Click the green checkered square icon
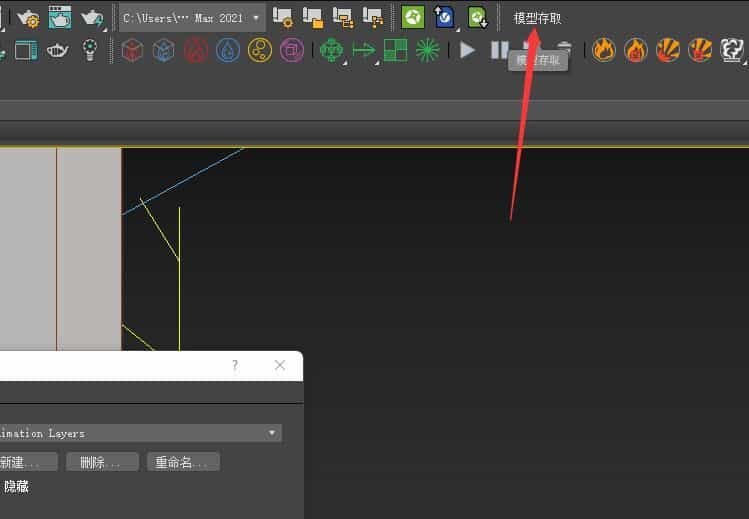749x519 pixels. point(396,50)
